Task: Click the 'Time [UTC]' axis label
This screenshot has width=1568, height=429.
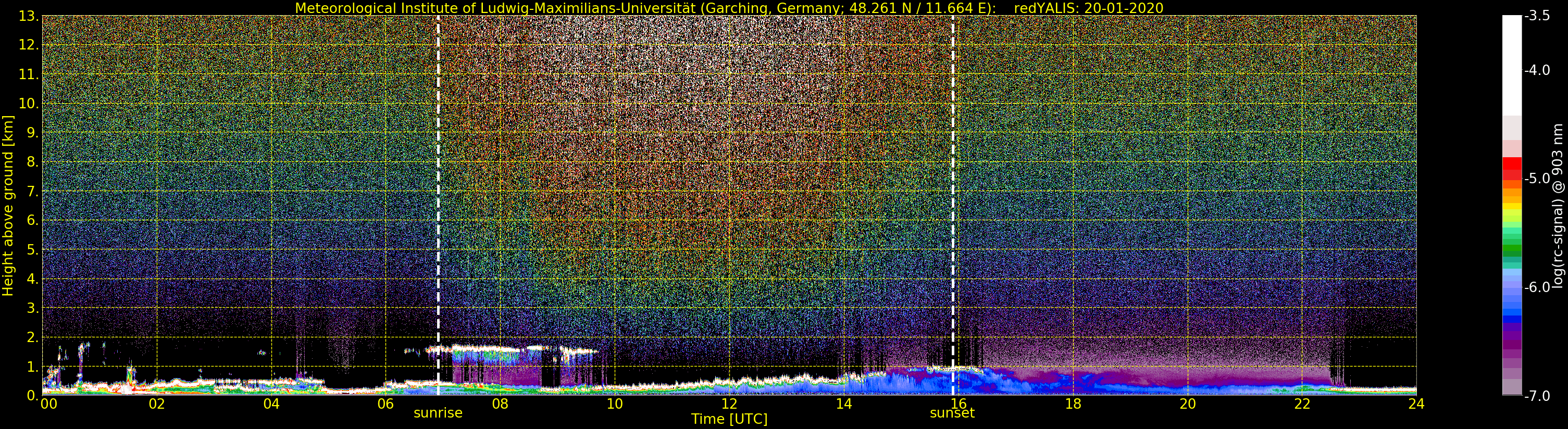Action: (x=729, y=419)
